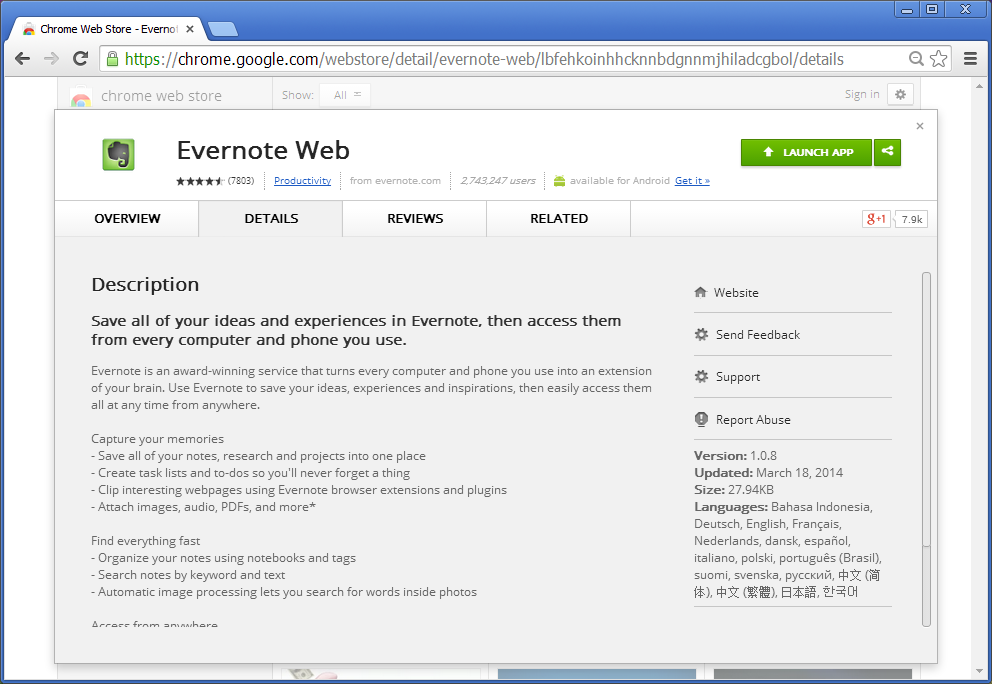
Task: Click the Google +1 button
Action: (876, 219)
